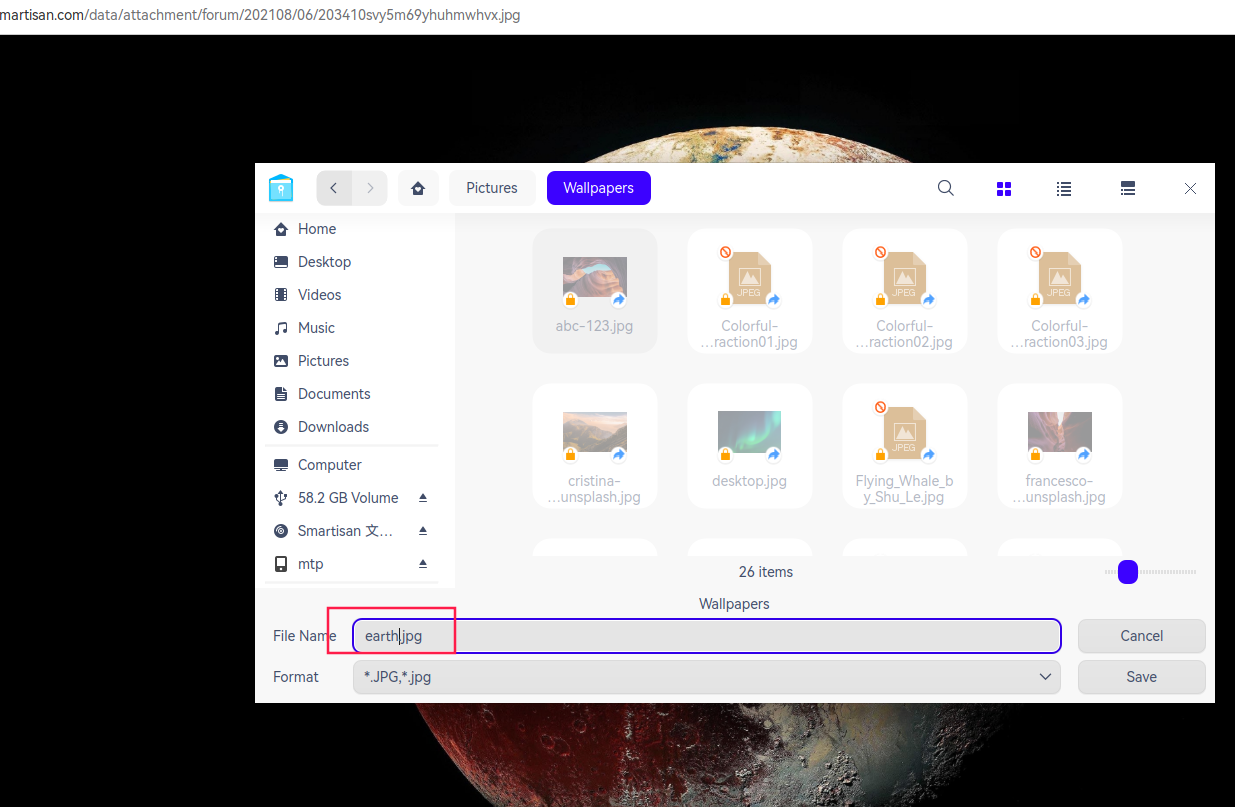This screenshot has height=807, width=1235.
Task: Click the file manager app icon
Action: click(x=281, y=188)
